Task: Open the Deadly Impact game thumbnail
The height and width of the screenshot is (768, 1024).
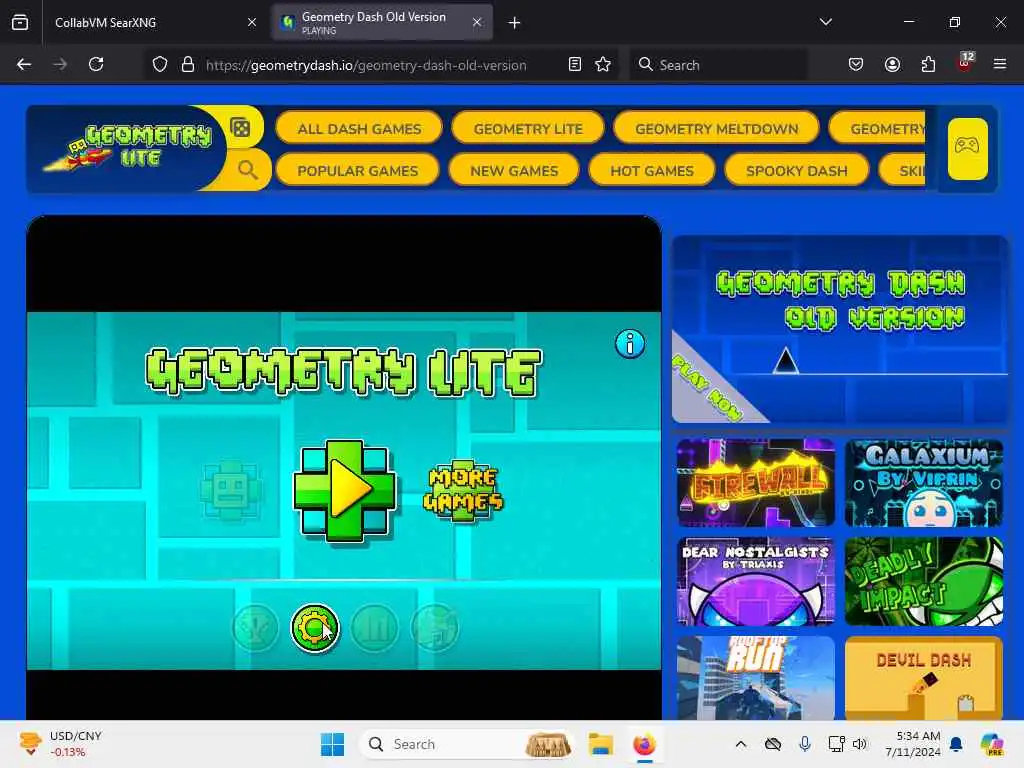Action: click(x=923, y=581)
